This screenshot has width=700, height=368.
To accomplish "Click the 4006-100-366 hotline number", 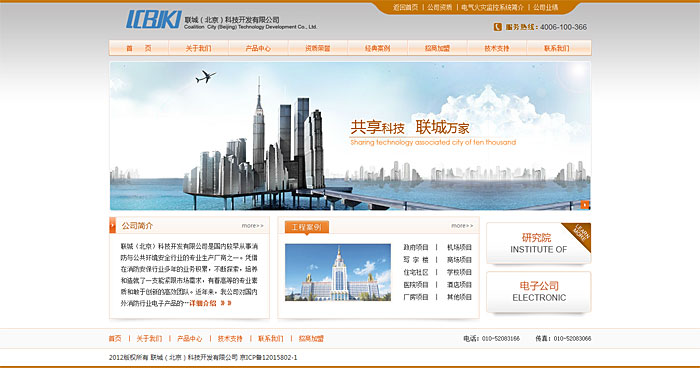I will point(563,27).
